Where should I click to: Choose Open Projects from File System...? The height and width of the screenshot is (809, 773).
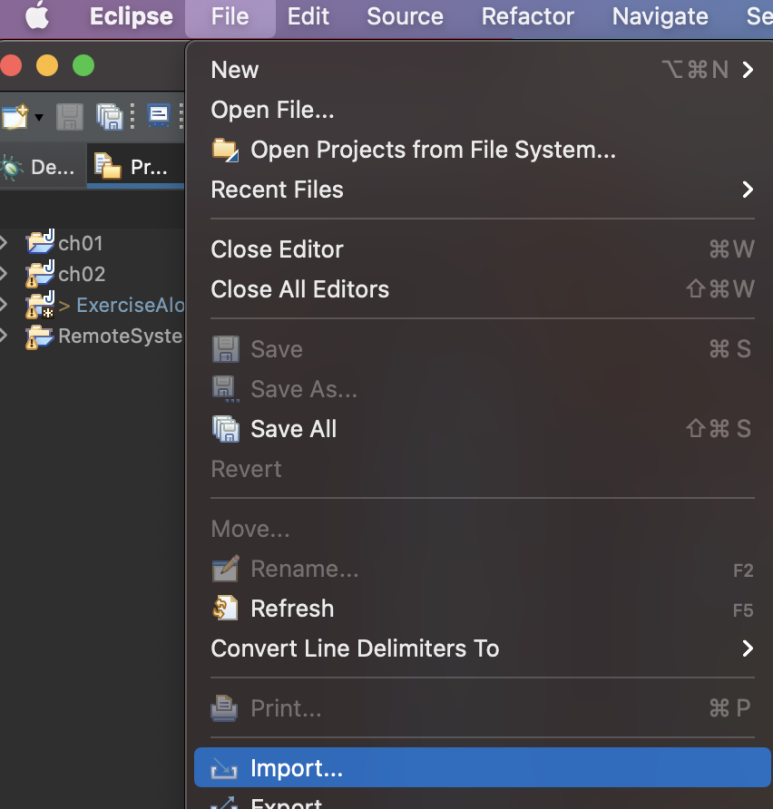(x=482, y=150)
